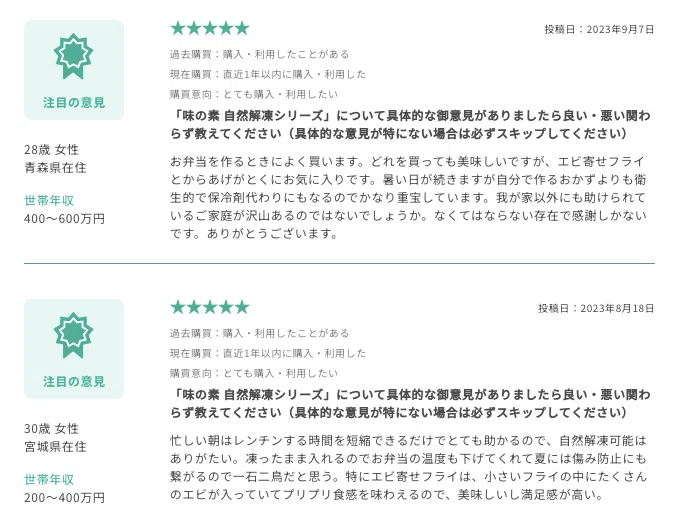Viewport: 675px width, 512px height.
Task: Click the 注目の意見 label on the first review
Action: click(x=74, y=102)
